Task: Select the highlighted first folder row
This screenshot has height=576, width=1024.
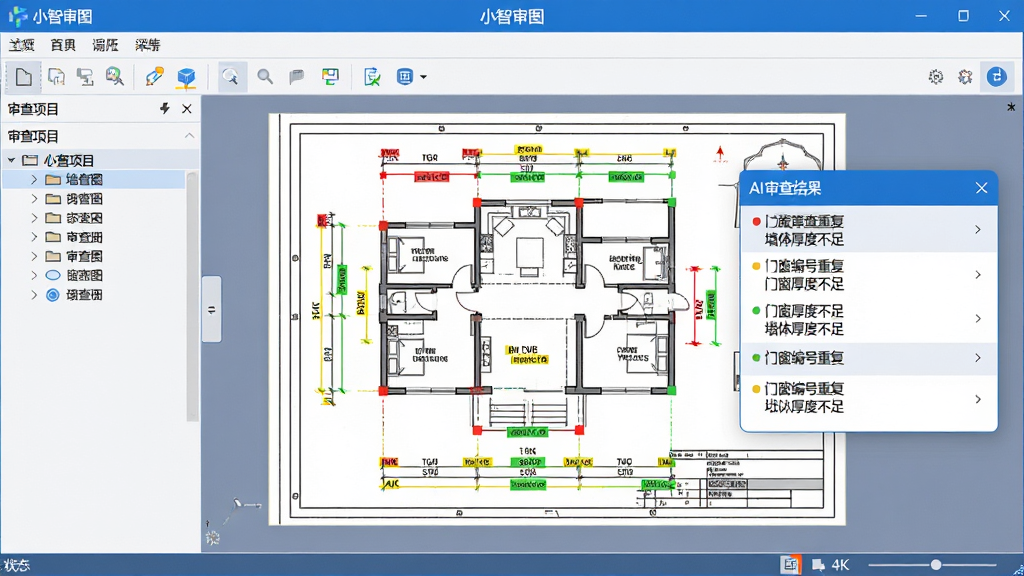Action: tap(94, 180)
